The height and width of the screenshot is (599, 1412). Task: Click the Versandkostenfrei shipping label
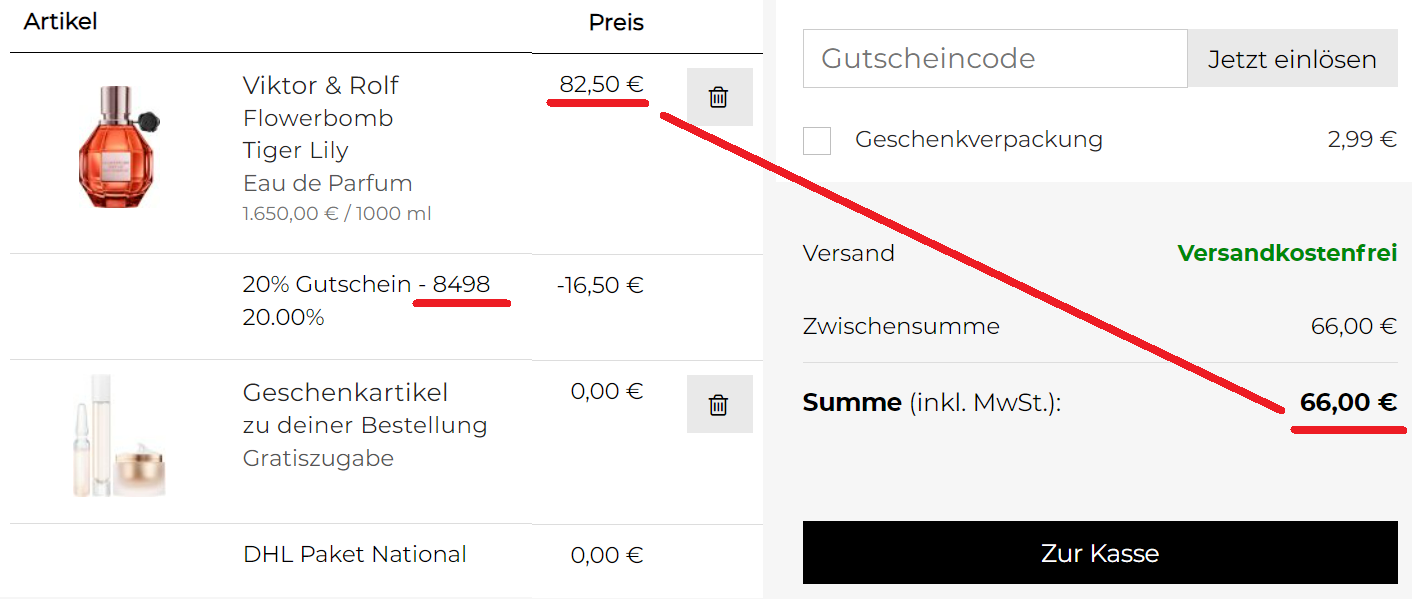pos(1286,253)
